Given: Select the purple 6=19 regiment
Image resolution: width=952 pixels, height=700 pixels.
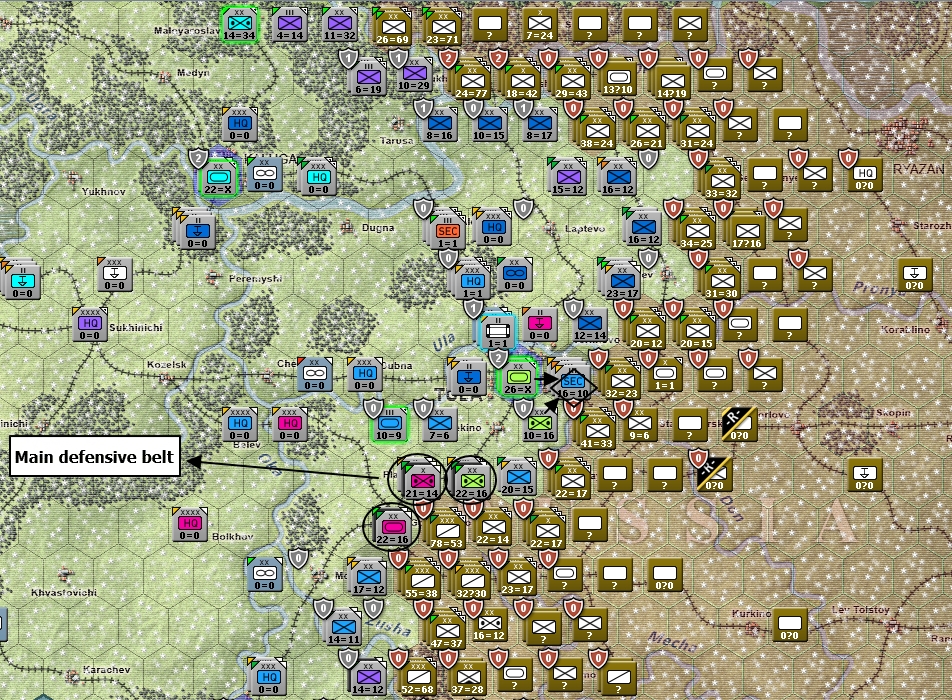Looking at the screenshot, I should click(368, 77).
